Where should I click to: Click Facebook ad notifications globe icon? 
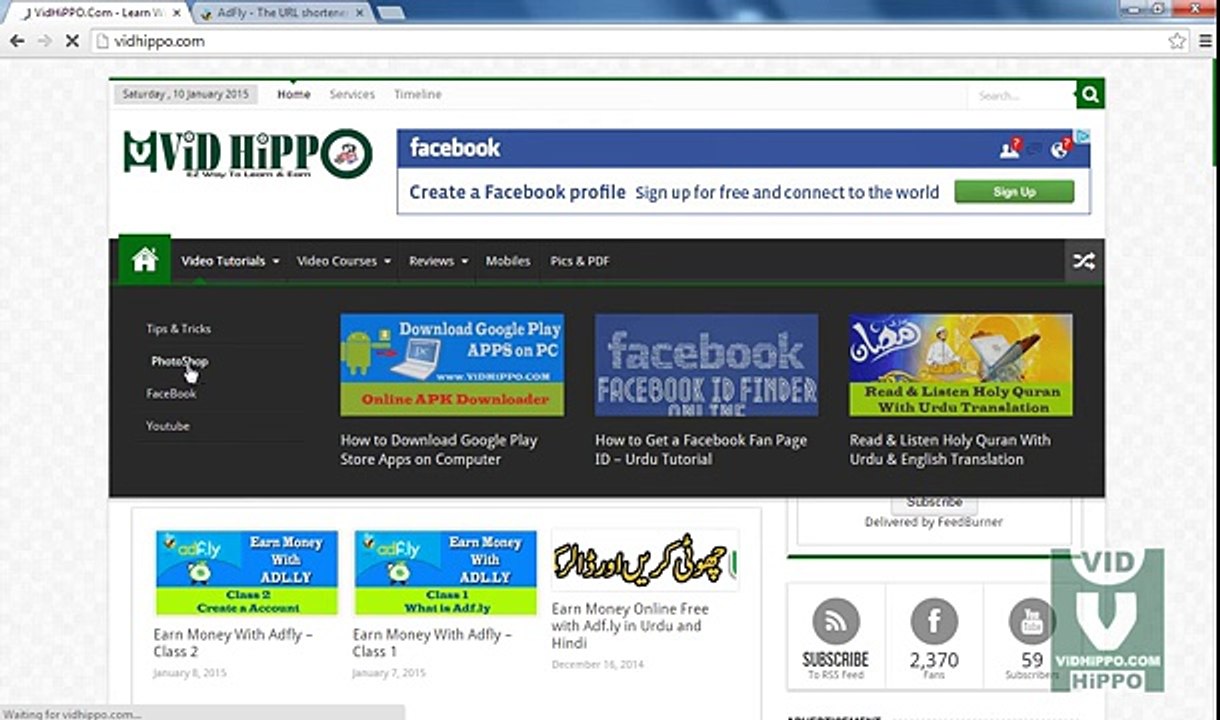tap(1061, 148)
